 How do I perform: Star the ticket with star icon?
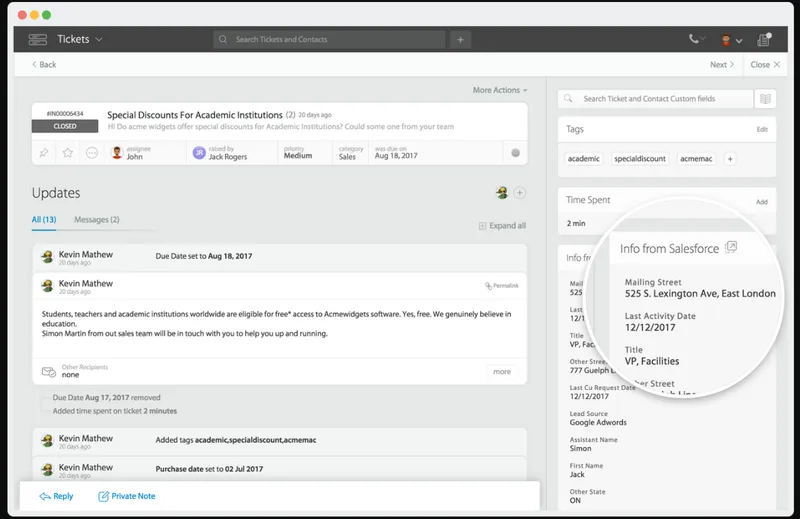click(x=67, y=153)
